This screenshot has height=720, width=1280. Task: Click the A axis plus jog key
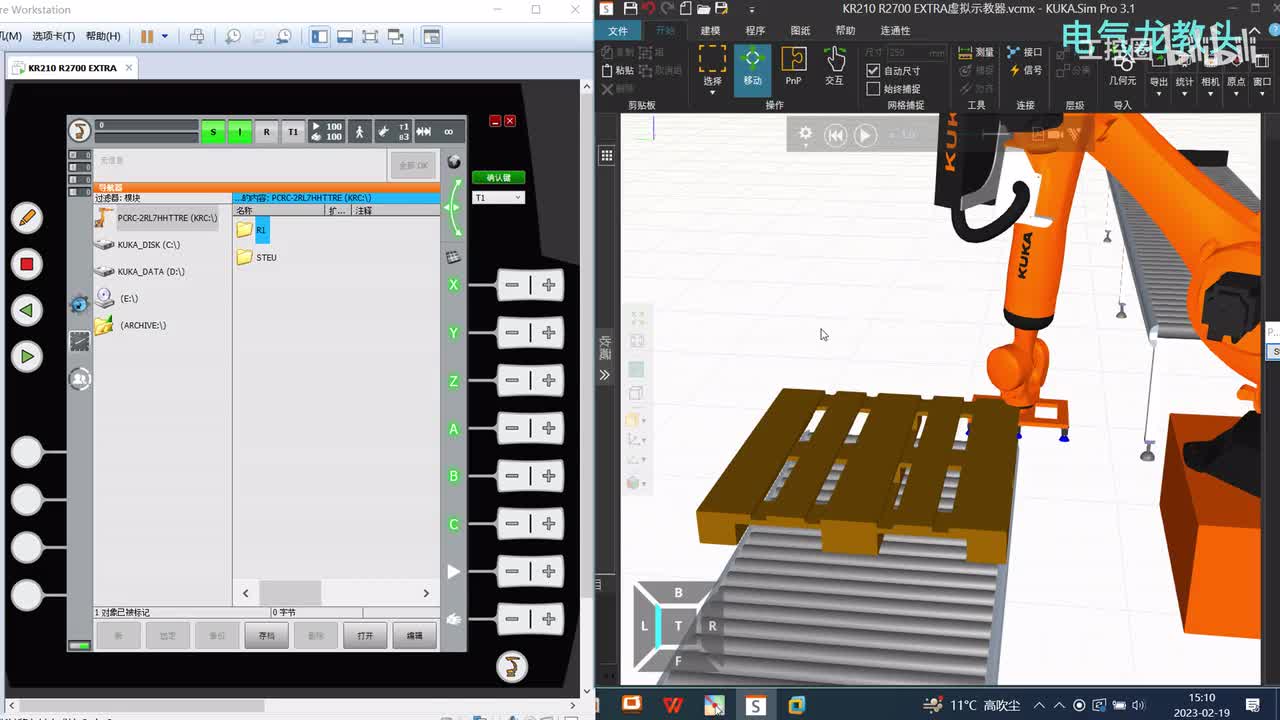click(549, 428)
